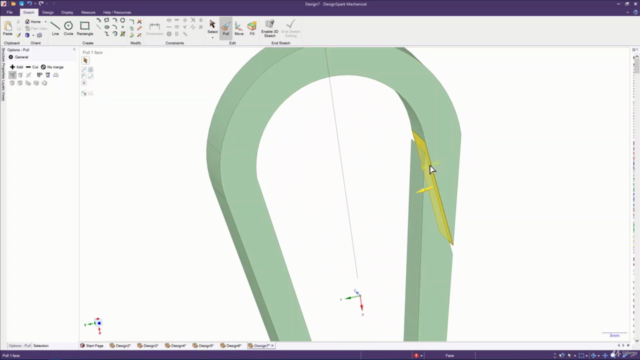Switch to the Design6 document tab
Viewport: 640px width, 360px height.
click(231, 346)
